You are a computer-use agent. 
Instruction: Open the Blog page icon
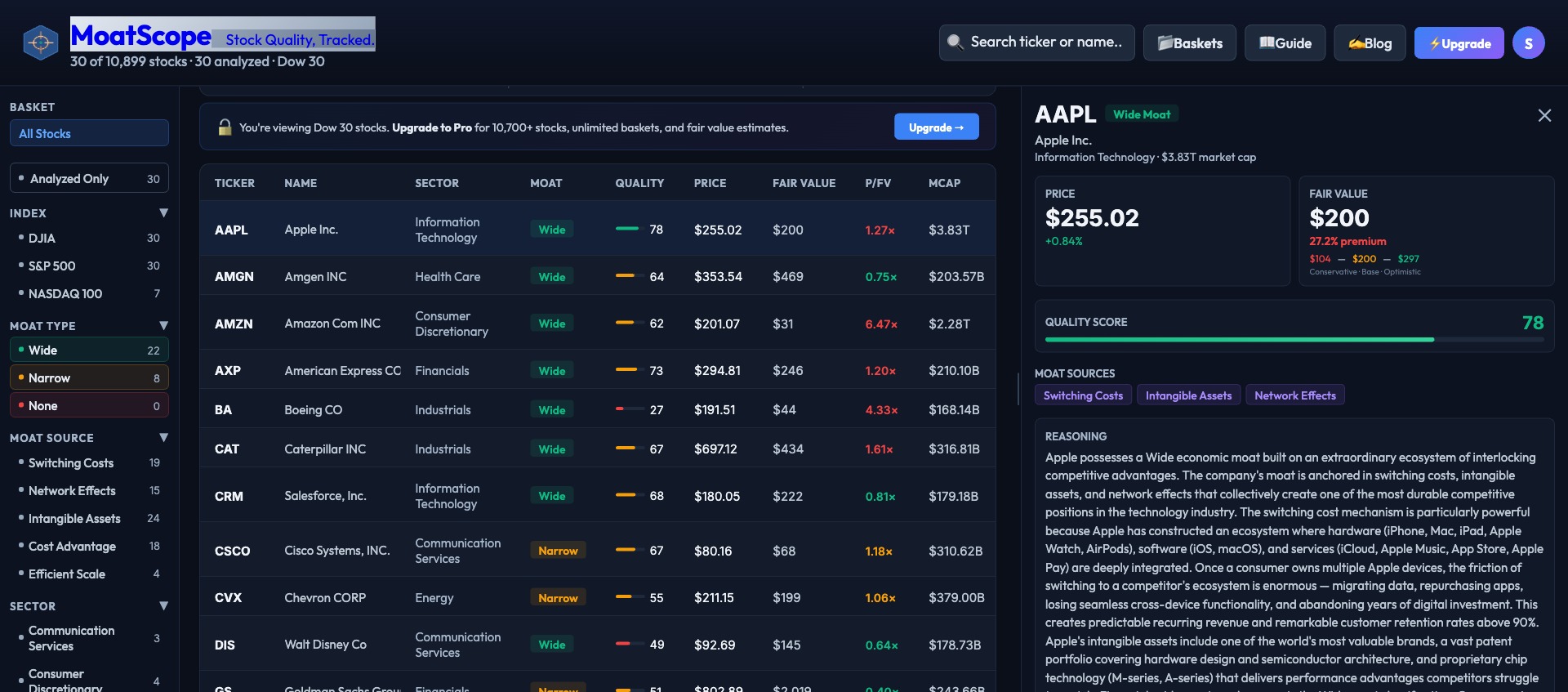coord(1356,43)
